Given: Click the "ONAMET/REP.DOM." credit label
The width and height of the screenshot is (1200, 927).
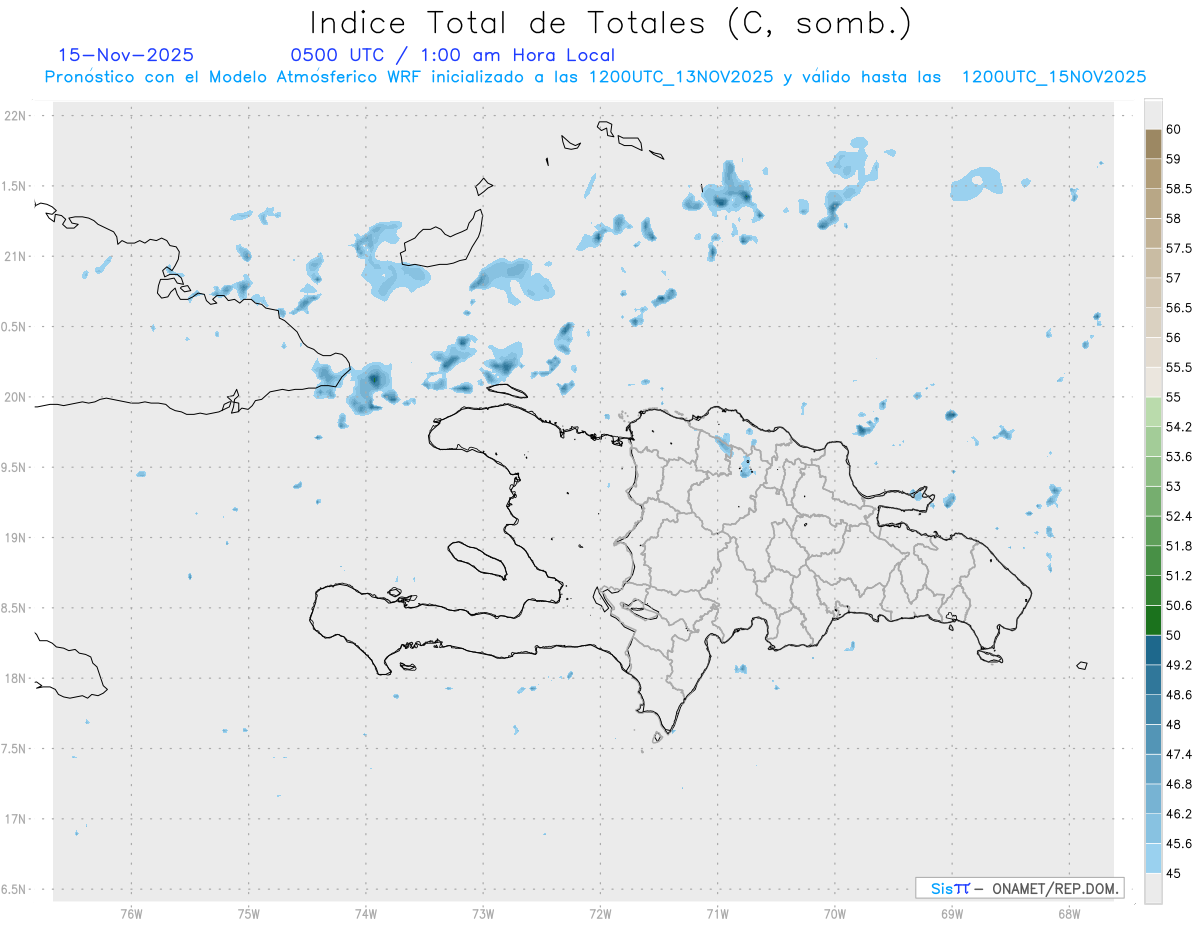Looking at the screenshot, I should point(1054,888).
